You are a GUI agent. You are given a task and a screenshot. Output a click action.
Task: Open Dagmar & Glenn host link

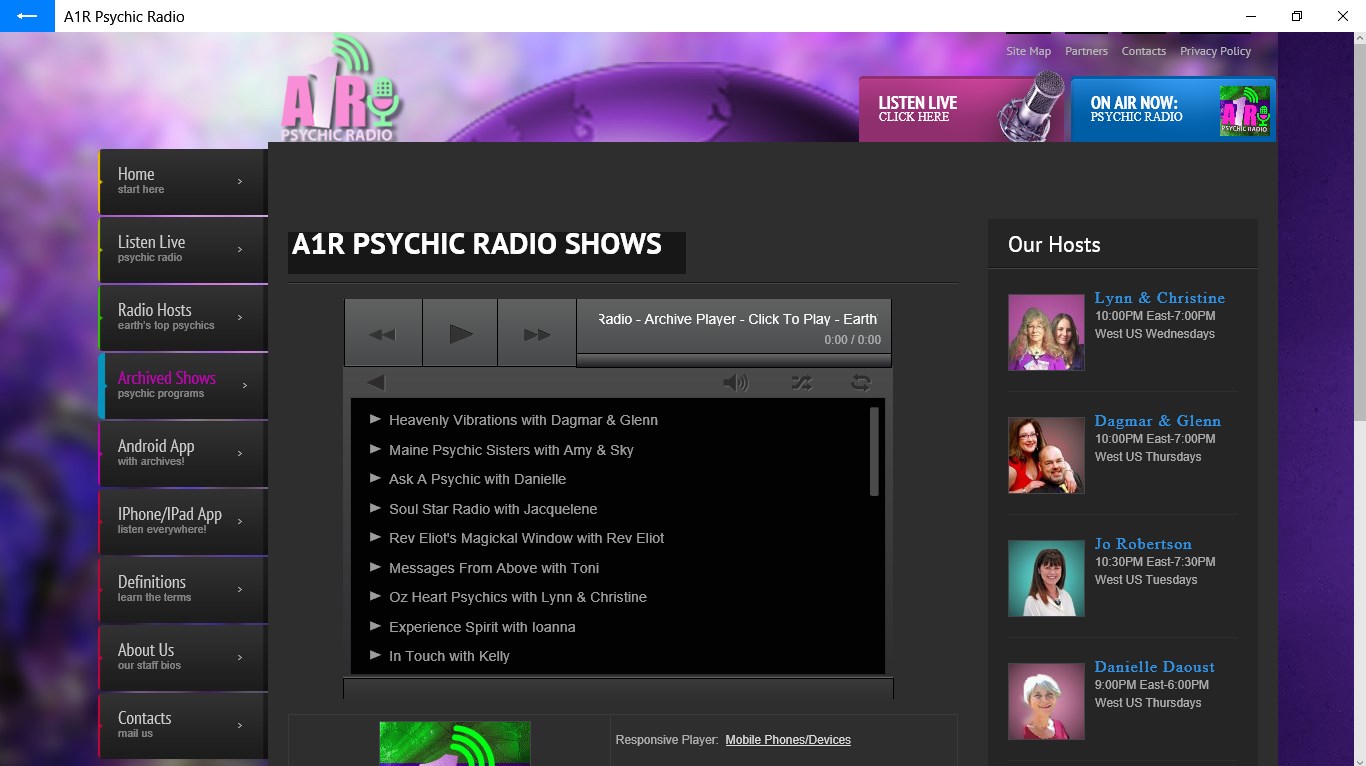pos(1157,421)
